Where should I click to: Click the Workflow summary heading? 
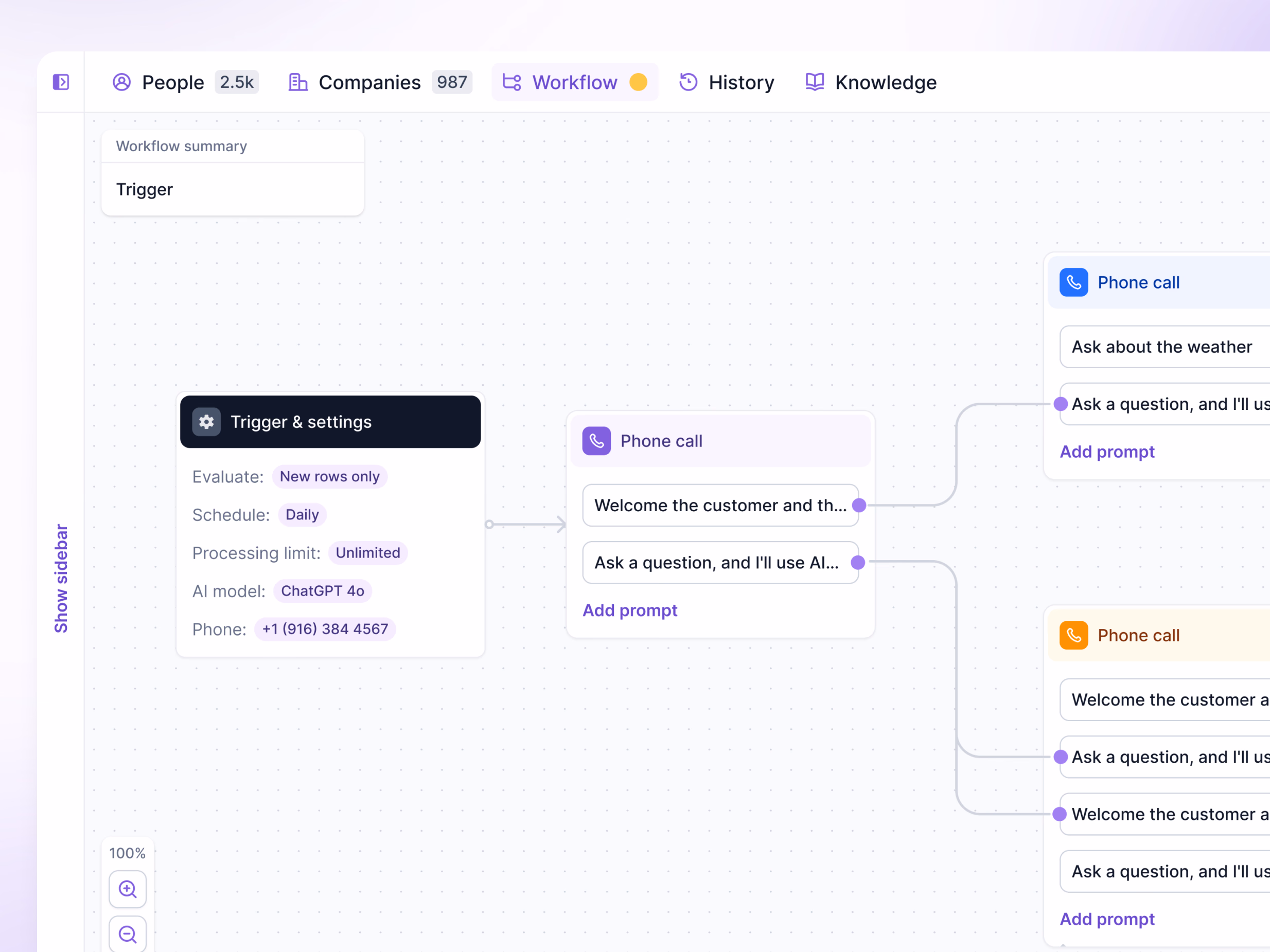point(182,147)
